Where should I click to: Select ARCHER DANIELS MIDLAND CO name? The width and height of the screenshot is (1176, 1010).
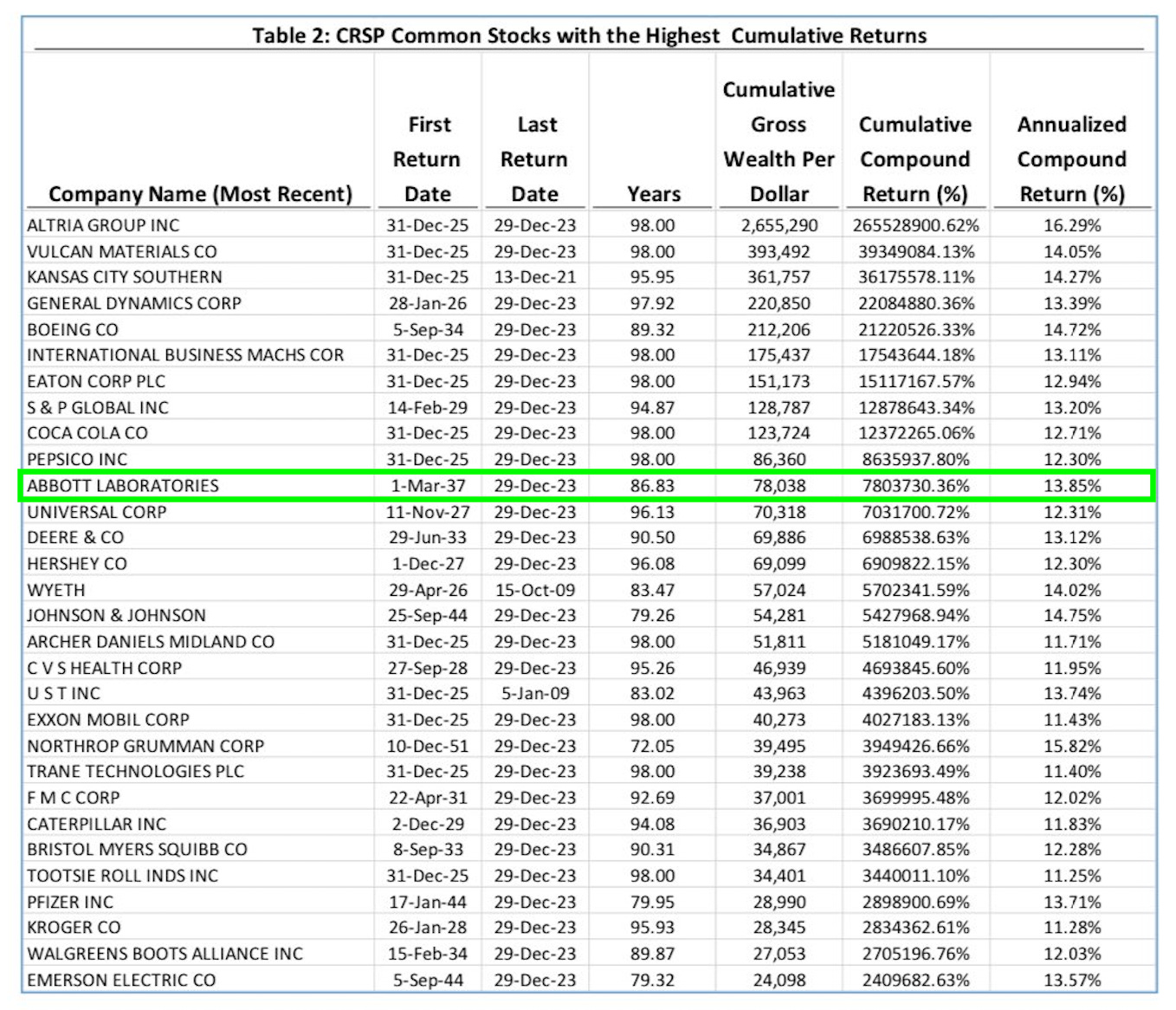151,642
